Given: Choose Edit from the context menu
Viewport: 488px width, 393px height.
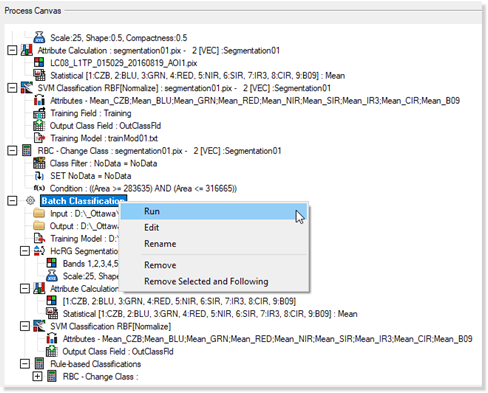Looking at the screenshot, I should point(213,228).
